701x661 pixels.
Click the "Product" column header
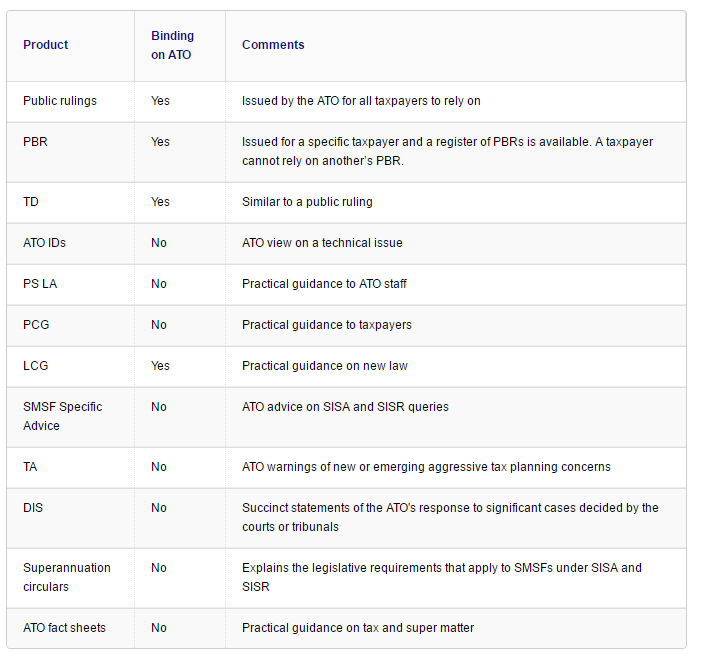(x=46, y=45)
